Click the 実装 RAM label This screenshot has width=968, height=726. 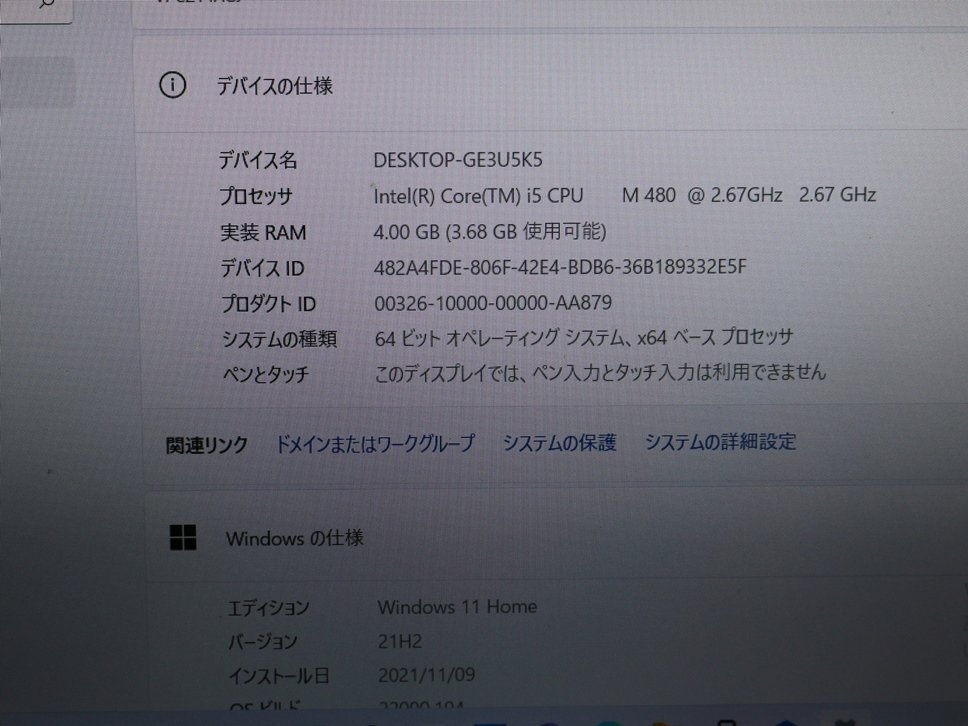tap(264, 233)
